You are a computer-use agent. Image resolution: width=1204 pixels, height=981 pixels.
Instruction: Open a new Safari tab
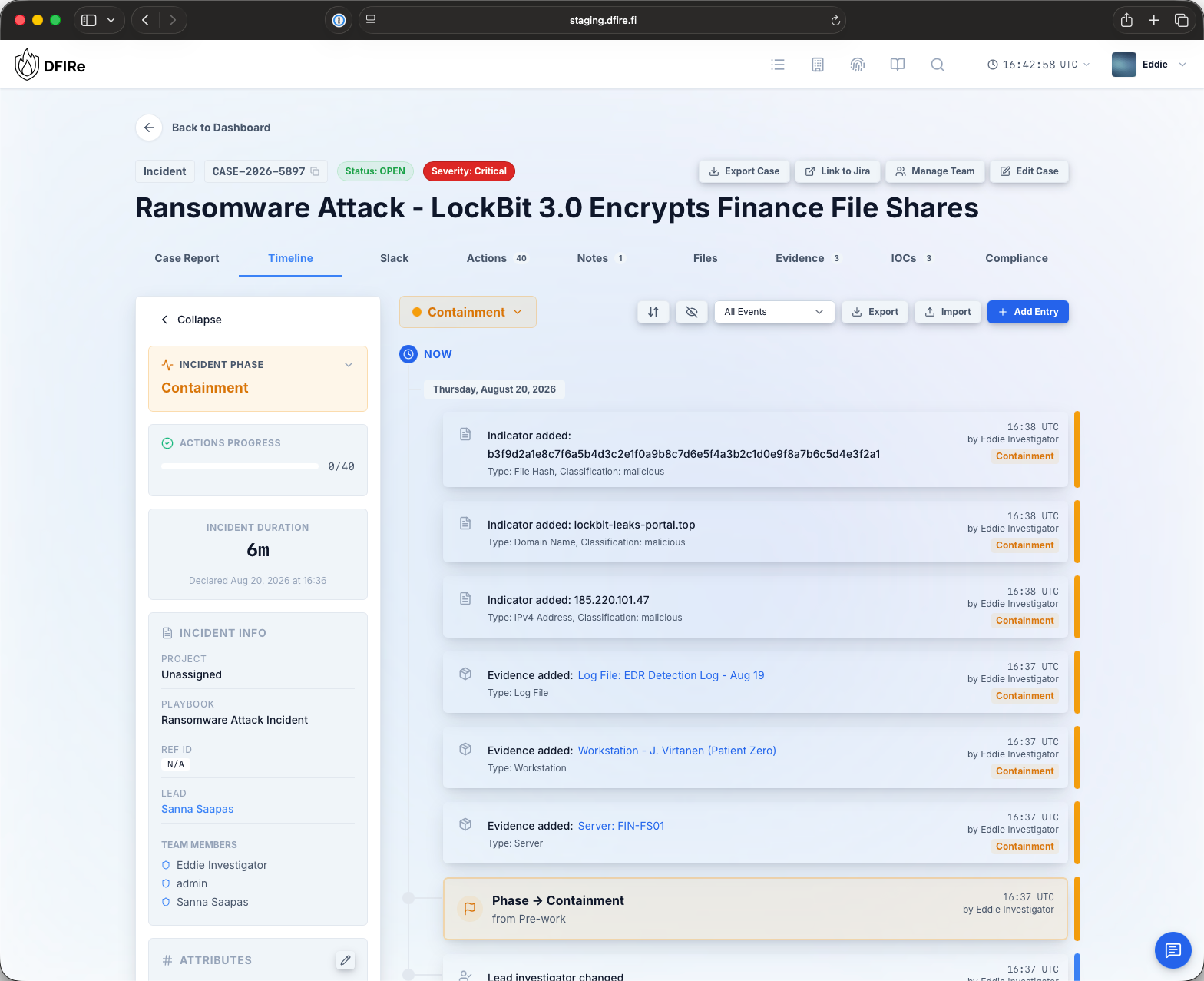[x=1153, y=20]
